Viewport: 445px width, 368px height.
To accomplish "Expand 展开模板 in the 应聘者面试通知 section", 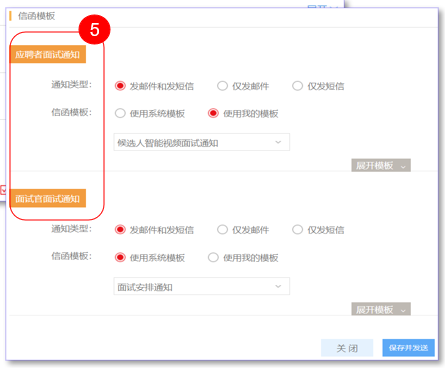I will point(381,165).
